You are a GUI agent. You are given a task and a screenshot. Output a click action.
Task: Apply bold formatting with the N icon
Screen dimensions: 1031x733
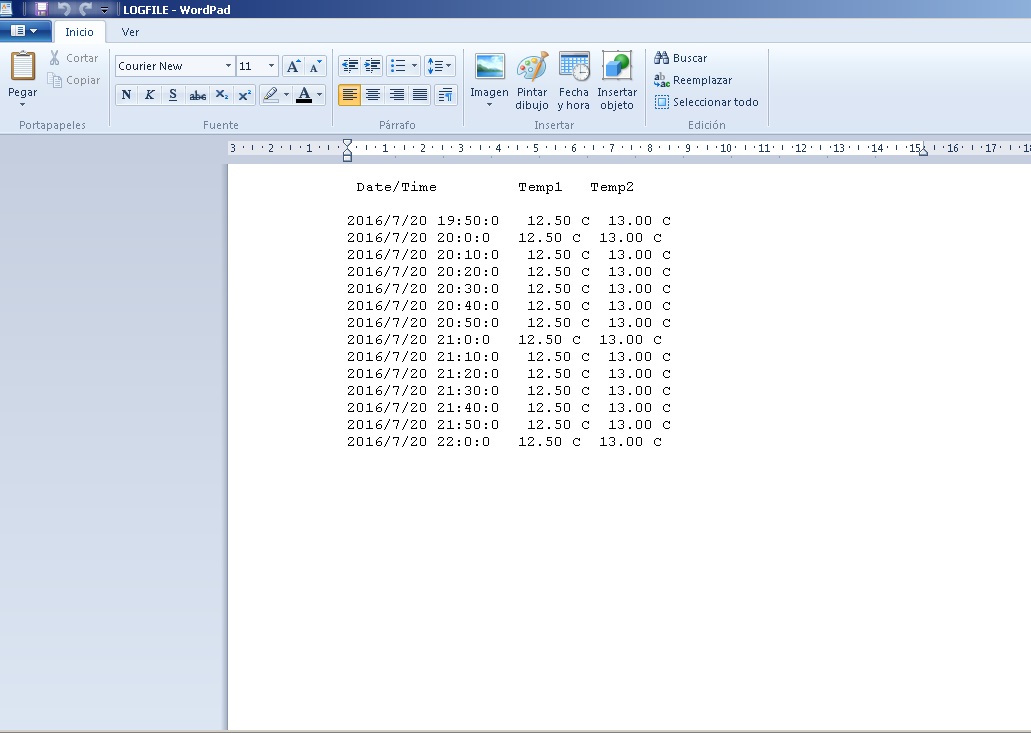(x=126, y=95)
